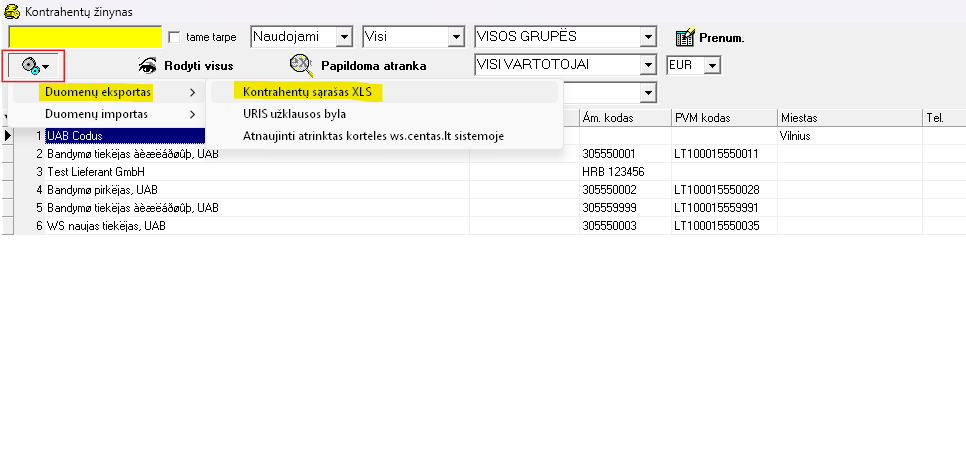Click the eye icon beside Rodyti visus

coord(148,65)
